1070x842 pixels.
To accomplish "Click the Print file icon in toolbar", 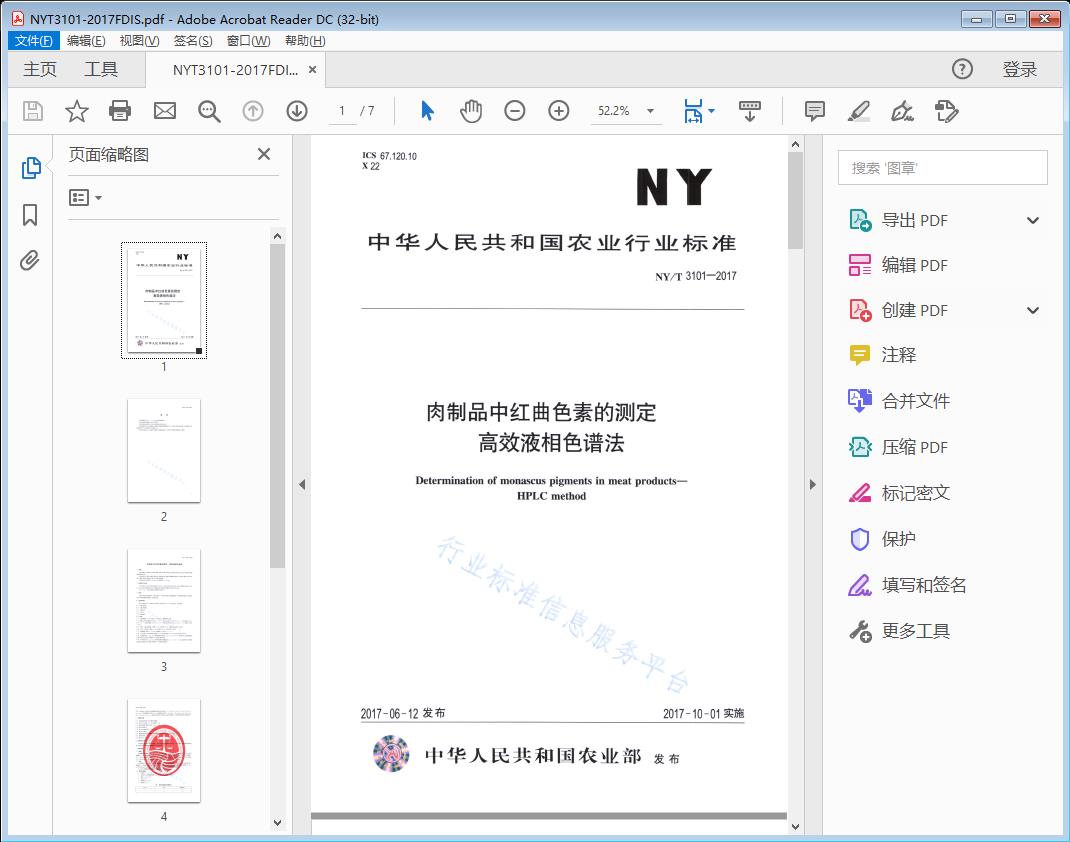I will point(120,111).
